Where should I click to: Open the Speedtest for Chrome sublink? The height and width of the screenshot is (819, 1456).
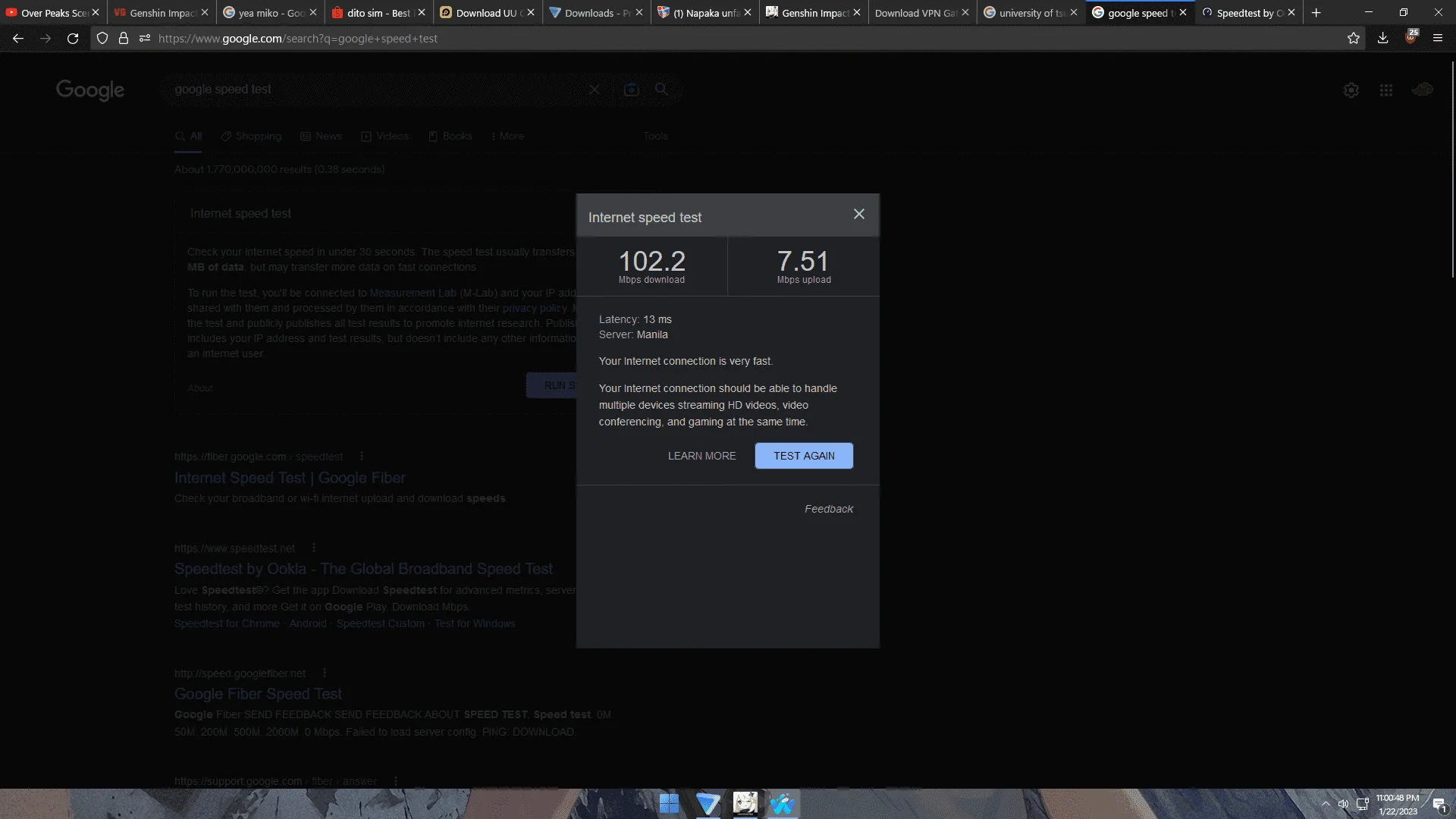click(x=227, y=624)
